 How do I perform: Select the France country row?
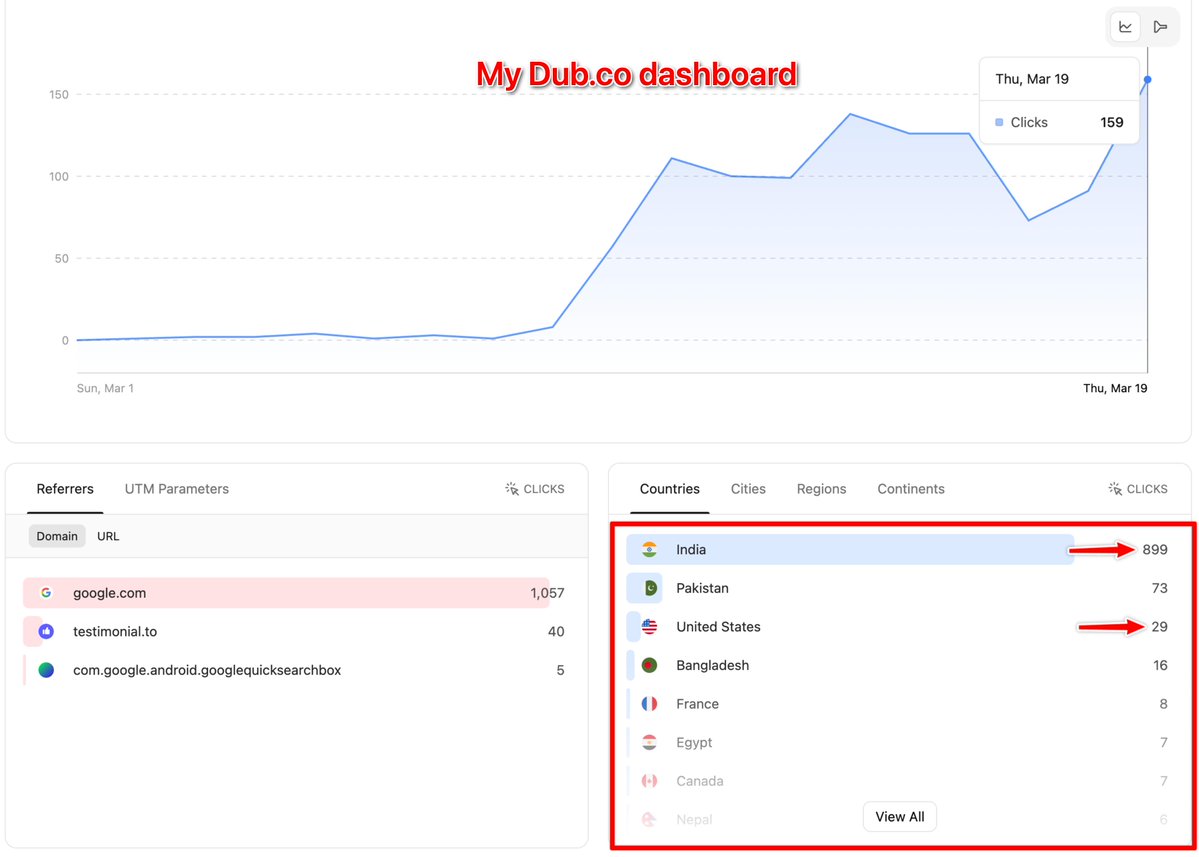tap(898, 703)
